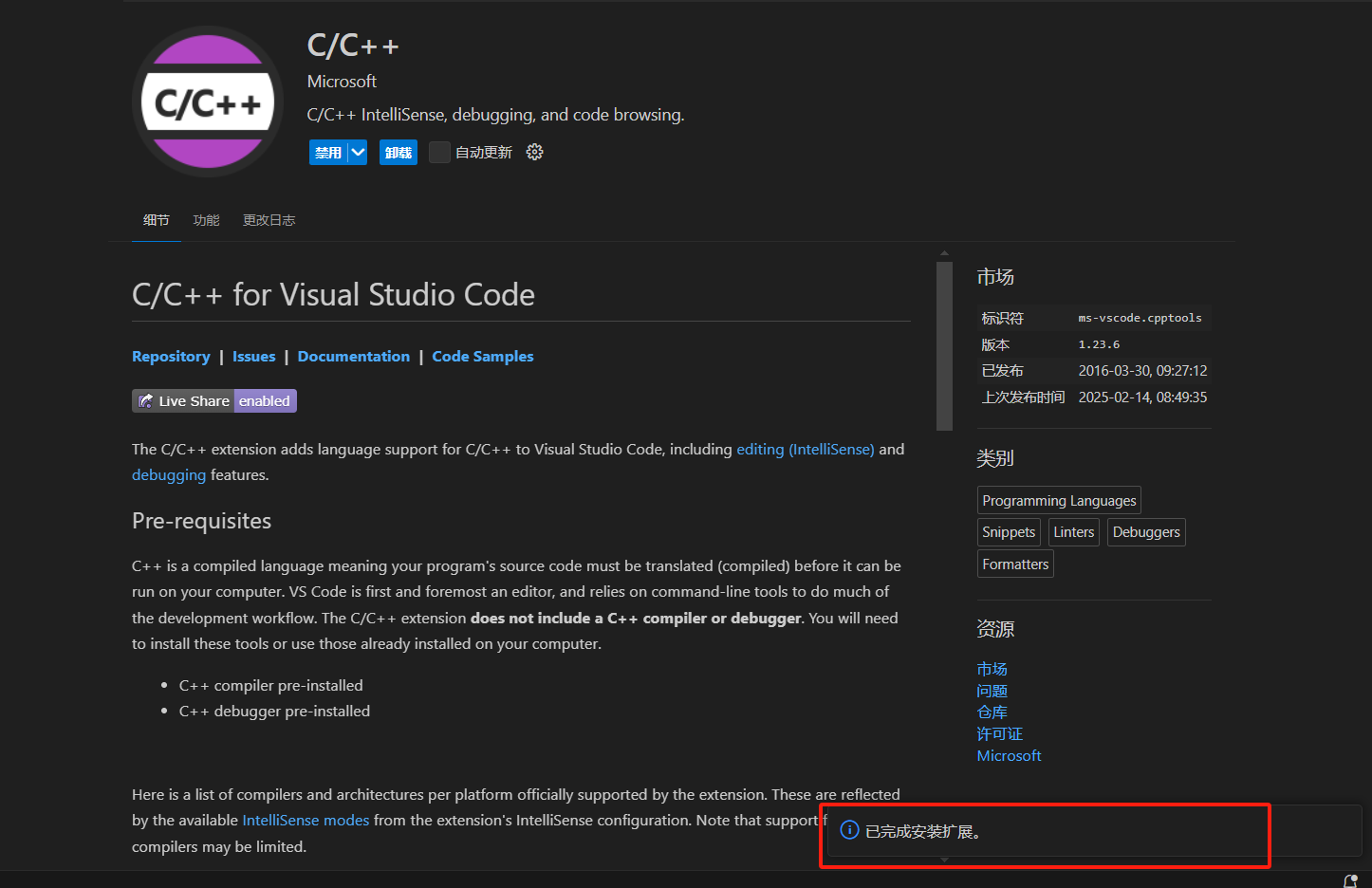This screenshot has height=888, width=1372.
Task: Click the last release date 2025-02-14, 08:49:35
Action: point(1142,398)
